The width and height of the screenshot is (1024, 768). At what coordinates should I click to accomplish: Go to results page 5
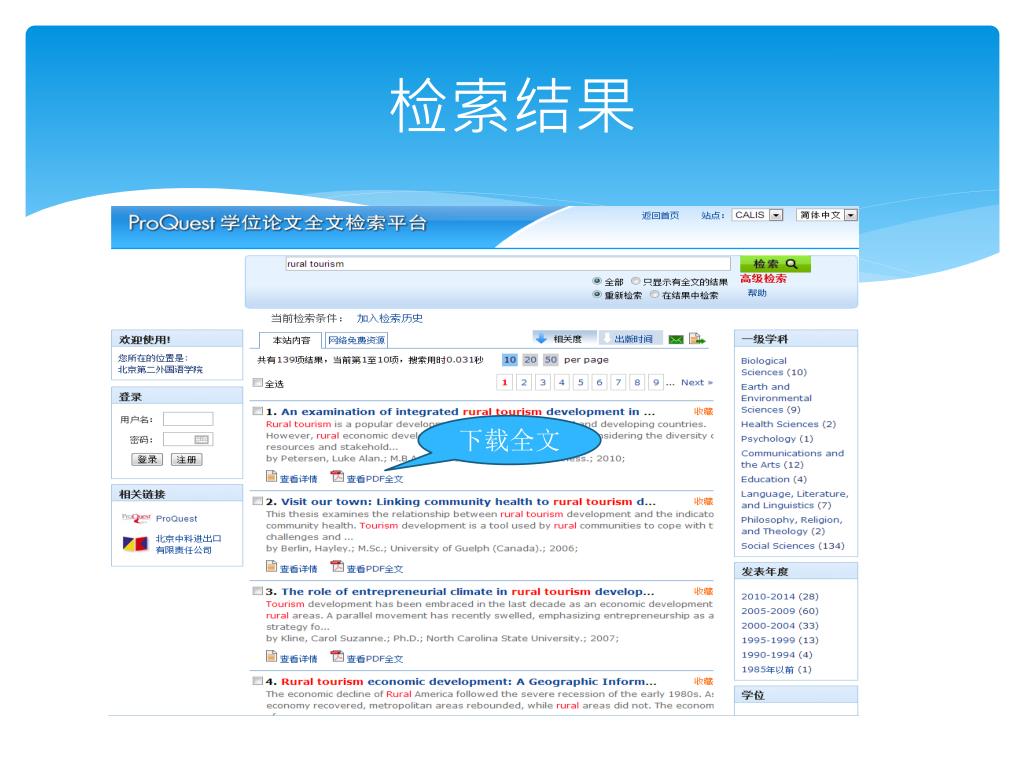point(581,382)
